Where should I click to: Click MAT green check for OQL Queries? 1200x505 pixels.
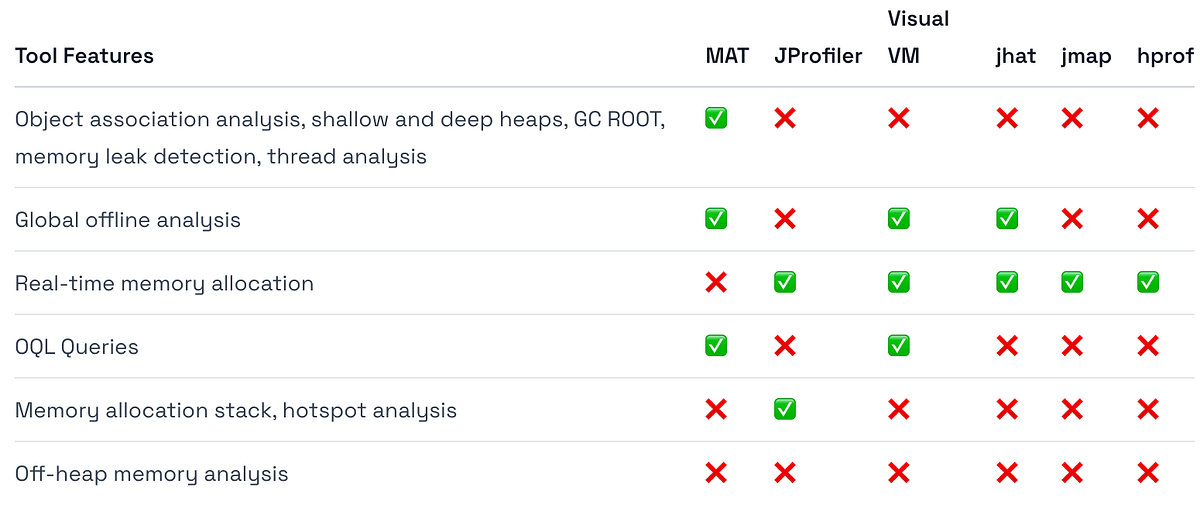pyautogui.click(x=715, y=346)
